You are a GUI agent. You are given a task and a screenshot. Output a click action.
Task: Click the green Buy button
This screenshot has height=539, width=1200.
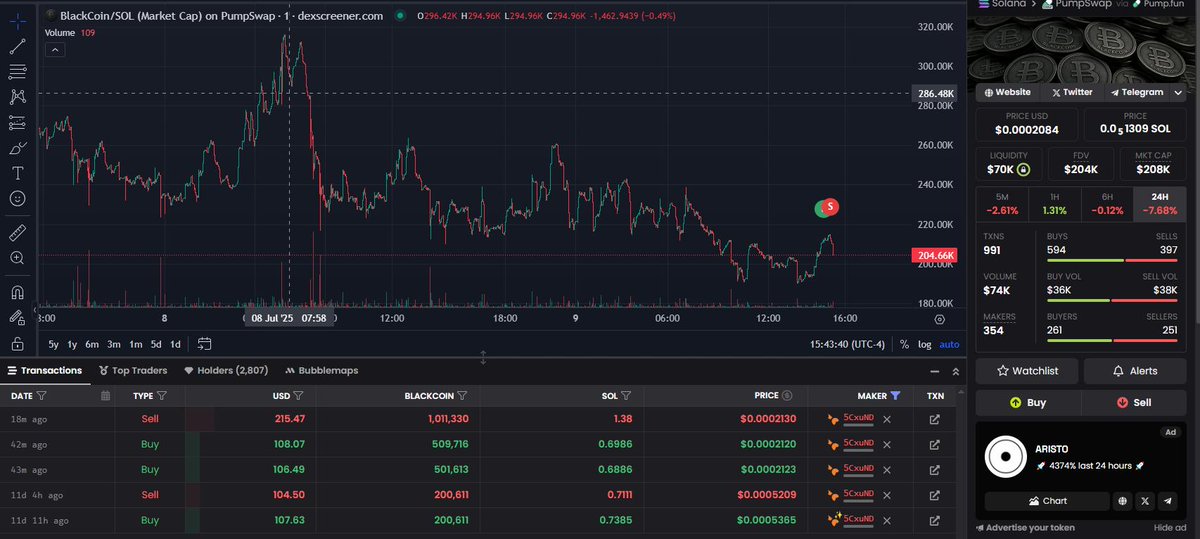pyautogui.click(x=1029, y=402)
